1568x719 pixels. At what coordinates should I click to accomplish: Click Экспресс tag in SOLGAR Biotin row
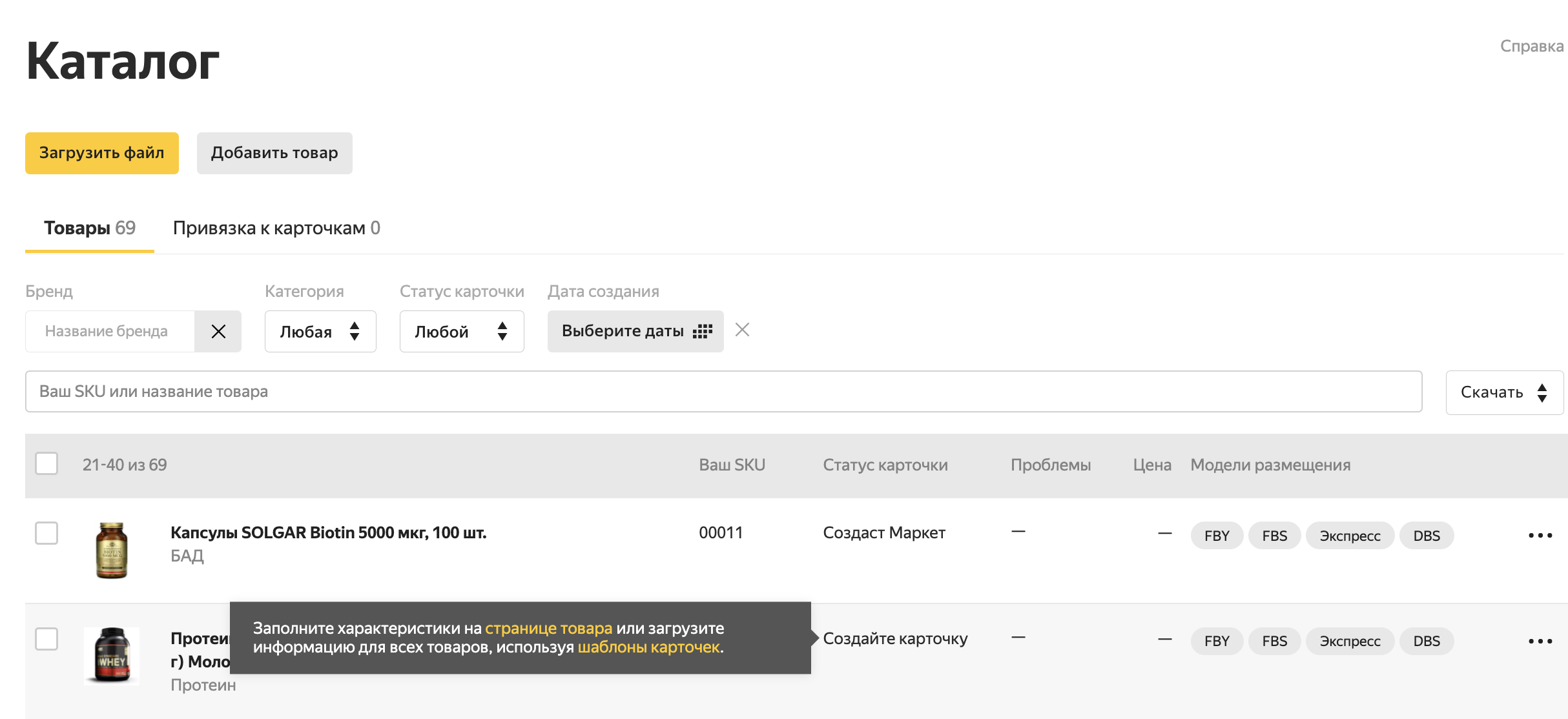point(1350,536)
